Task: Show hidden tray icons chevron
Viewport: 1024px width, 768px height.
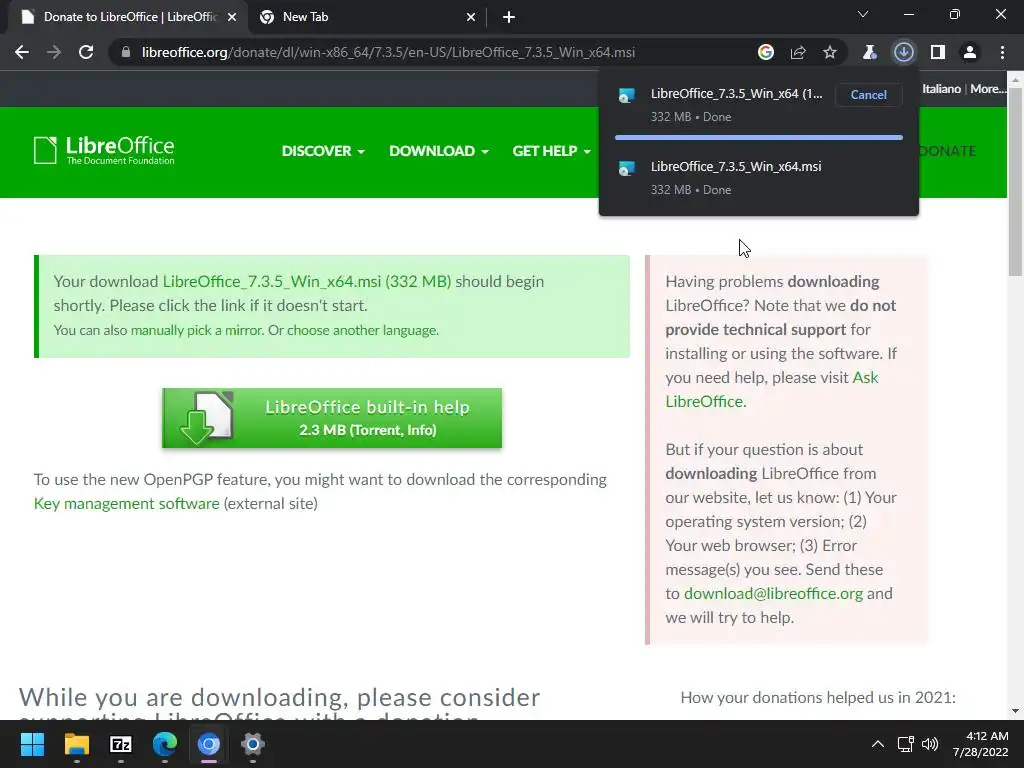Action: click(x=878, y=744)
